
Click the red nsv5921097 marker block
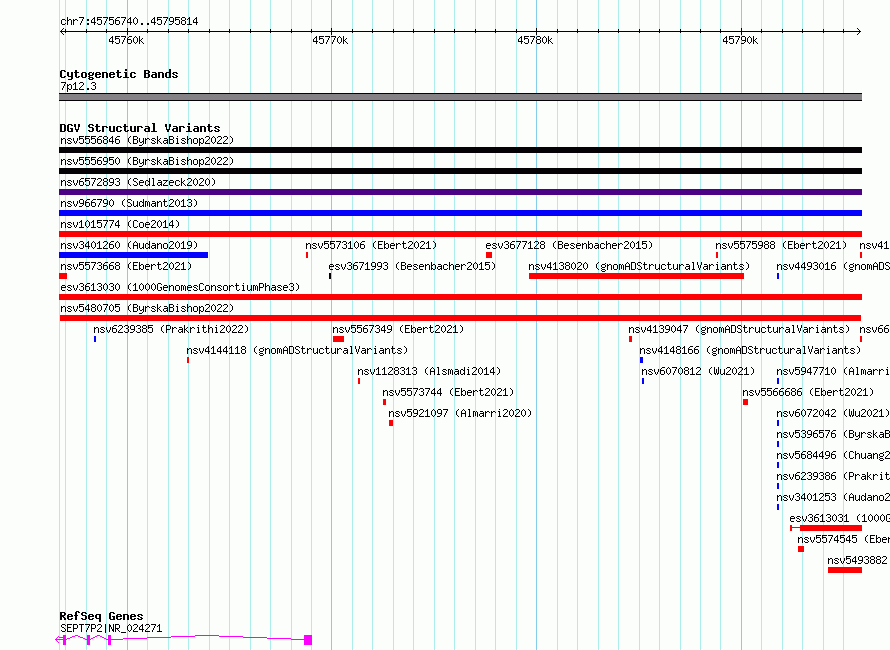click(391, 423)
